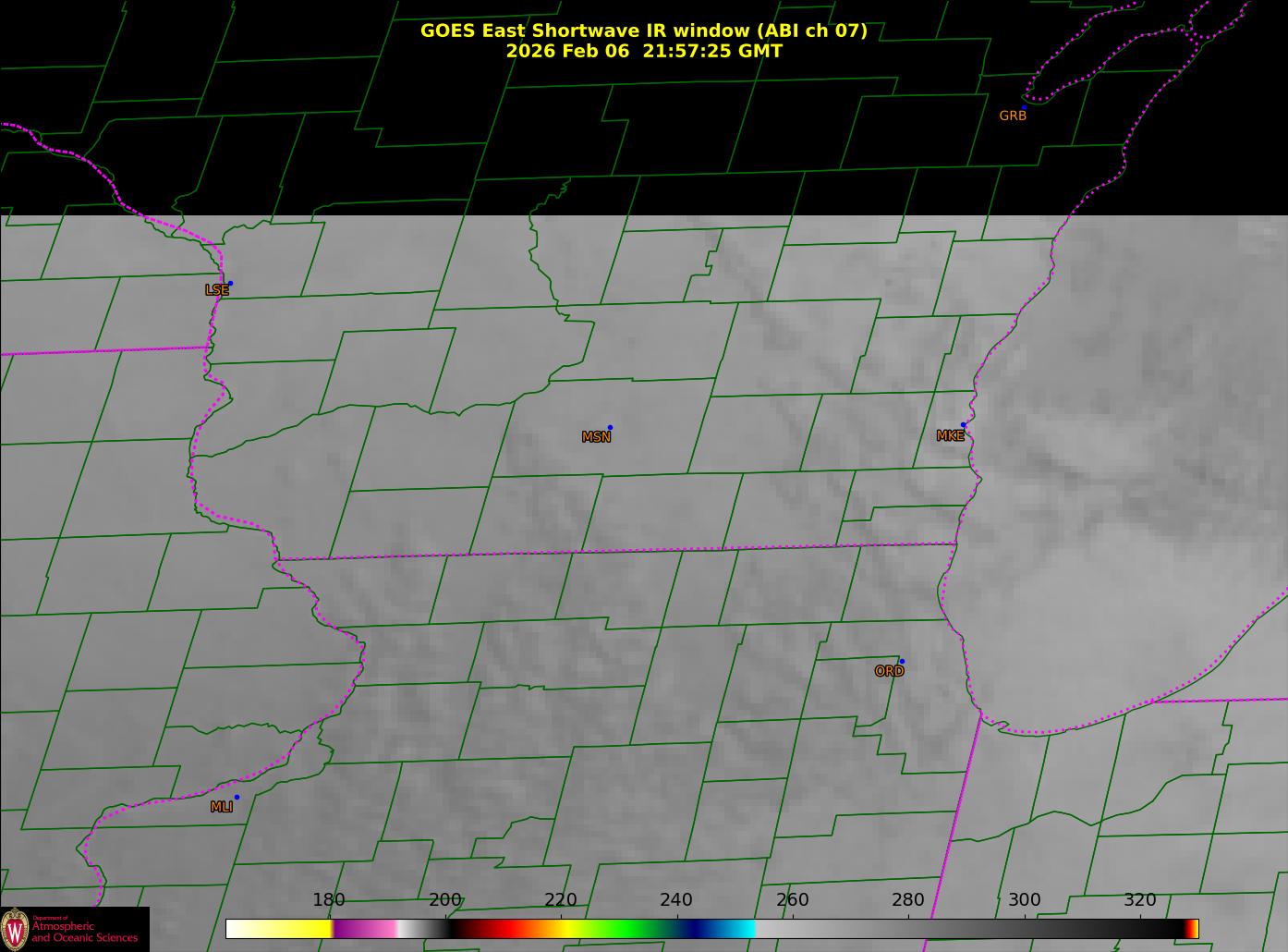Click the Atmospheric and Oceanic Sciences text
The height and width of the screenshot is (952, 1288).
click(x=84, y=932)
